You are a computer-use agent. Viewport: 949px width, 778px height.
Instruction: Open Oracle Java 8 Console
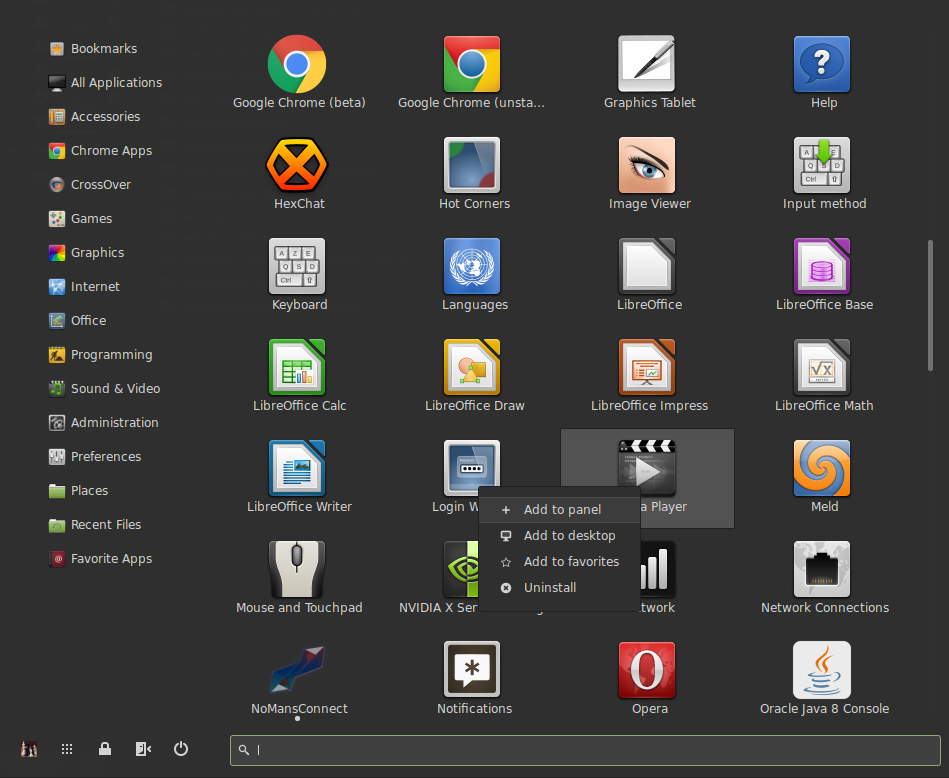tap(822, 679)
